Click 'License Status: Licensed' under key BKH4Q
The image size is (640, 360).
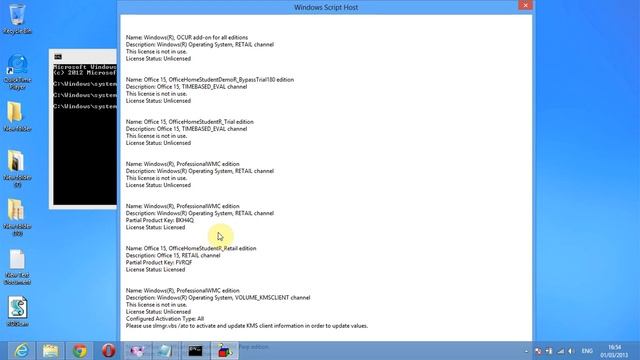(155, 227)
